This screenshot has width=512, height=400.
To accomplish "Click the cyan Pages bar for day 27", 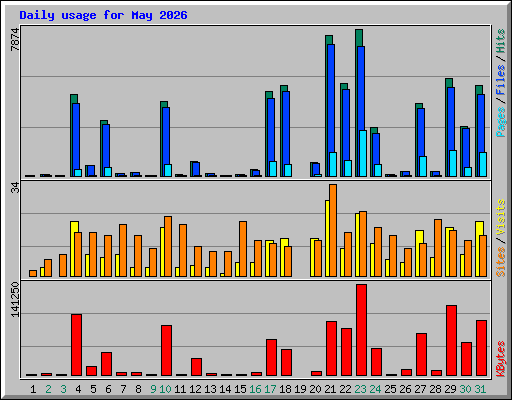I will [423, 166].
